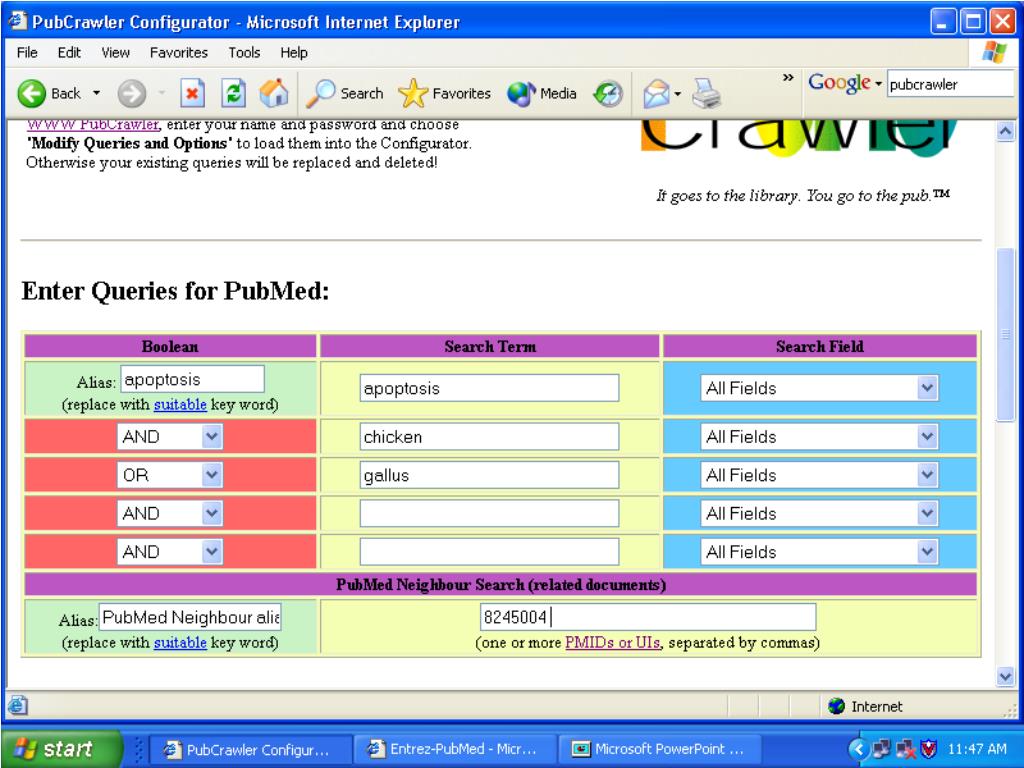Go to the Home page icon

274,93
